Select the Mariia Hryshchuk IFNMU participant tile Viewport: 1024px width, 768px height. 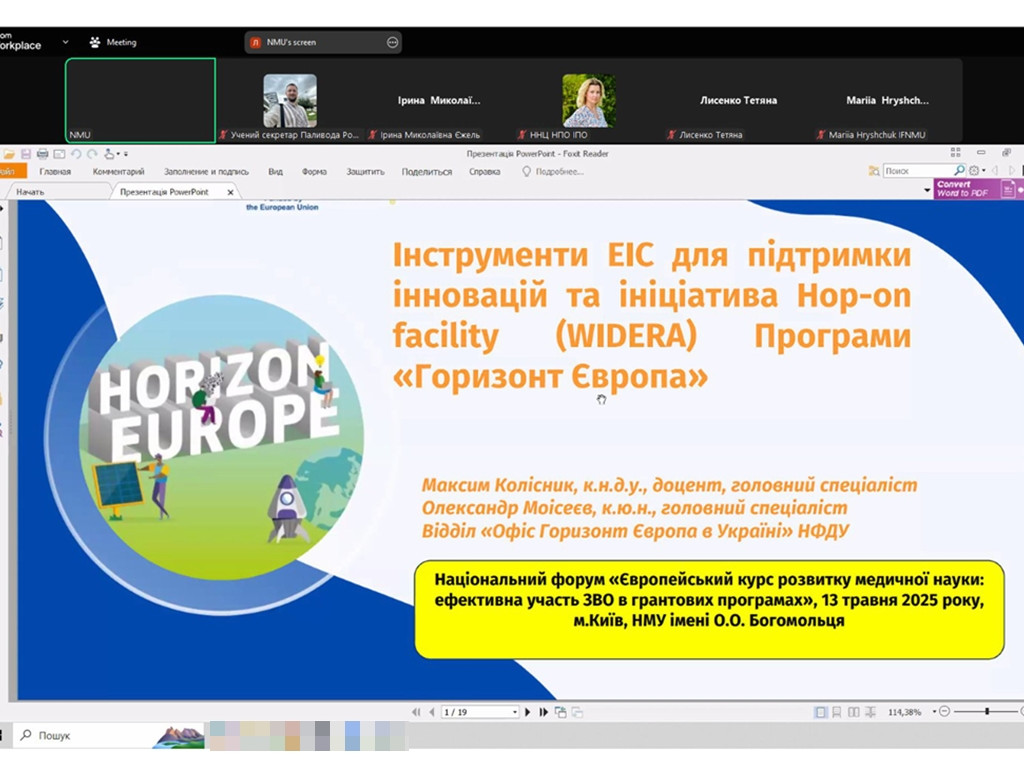(887, 102)
